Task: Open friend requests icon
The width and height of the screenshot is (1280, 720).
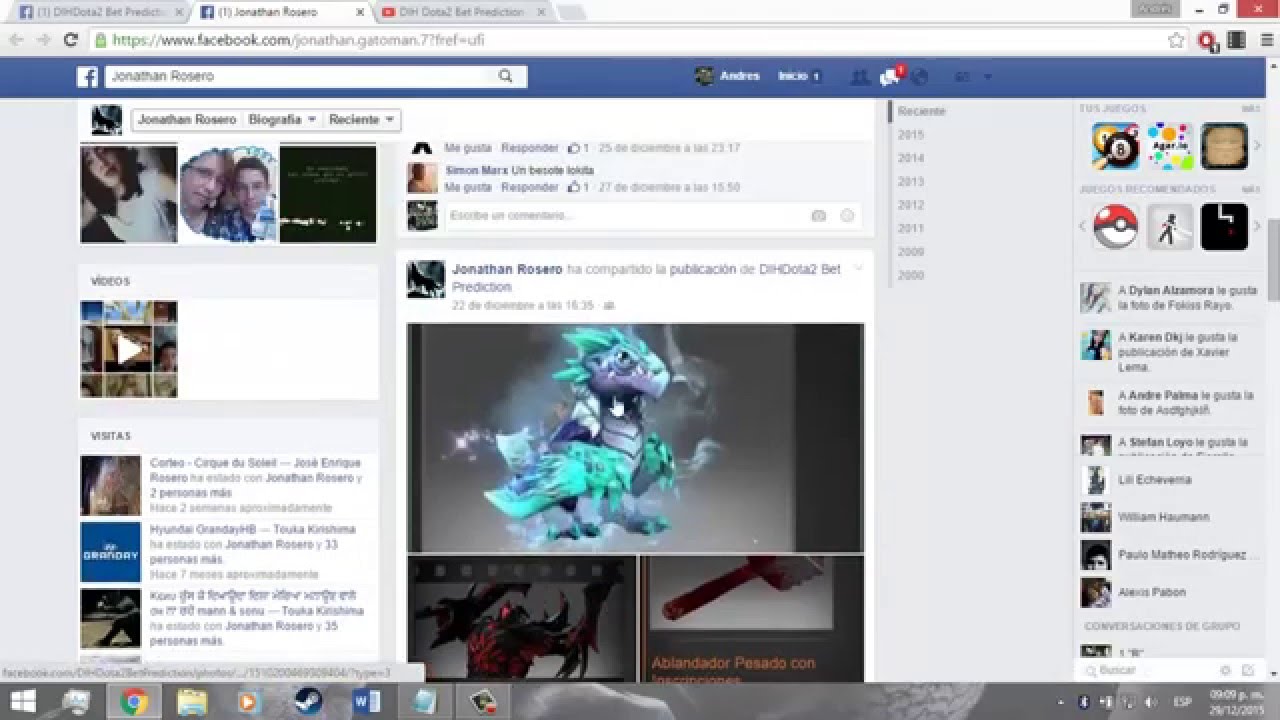Action: [x=859, y=77]
